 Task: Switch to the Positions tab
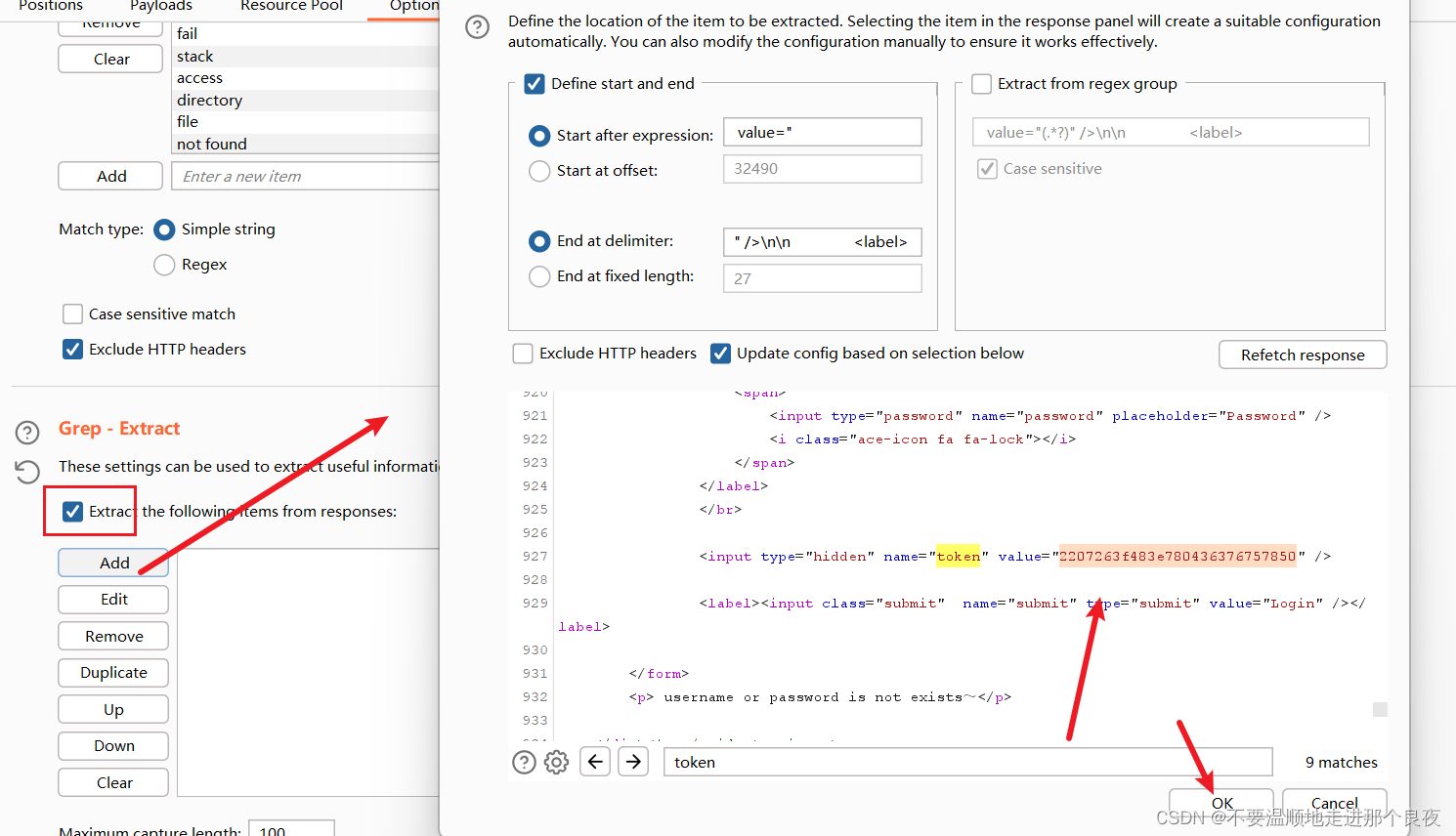51,6
